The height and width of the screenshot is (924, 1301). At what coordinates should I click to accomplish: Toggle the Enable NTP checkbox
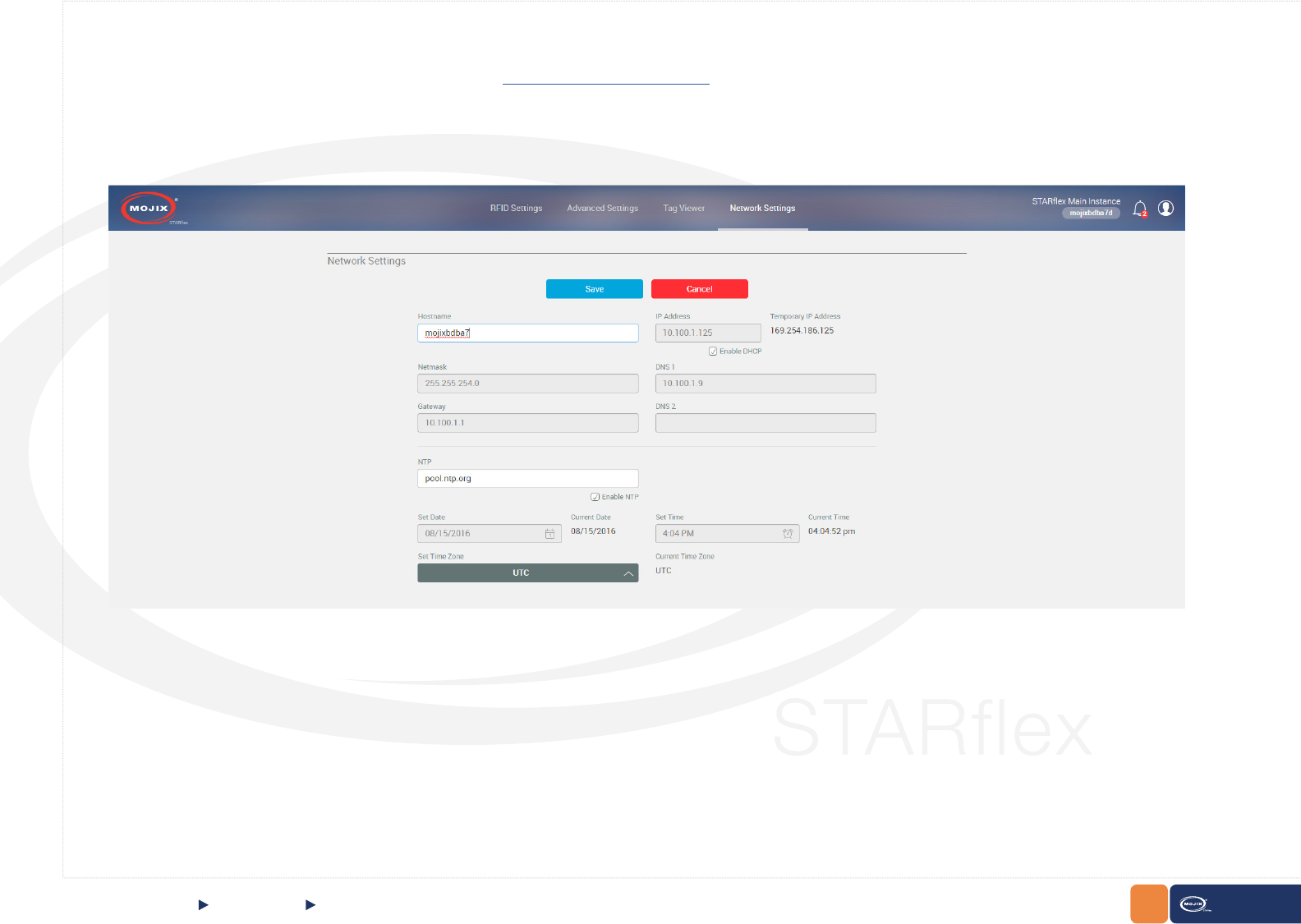pos(595,497)
